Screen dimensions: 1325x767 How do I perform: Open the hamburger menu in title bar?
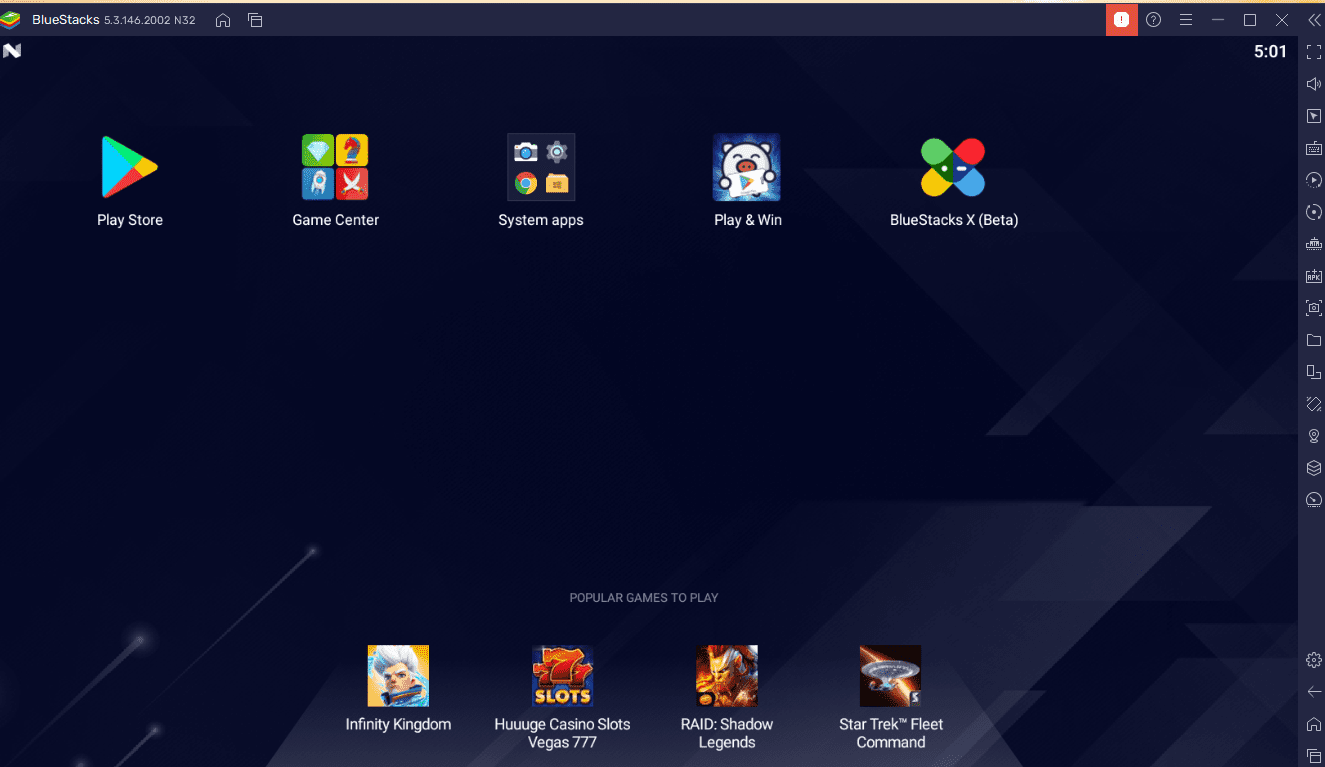[1185, 20]
